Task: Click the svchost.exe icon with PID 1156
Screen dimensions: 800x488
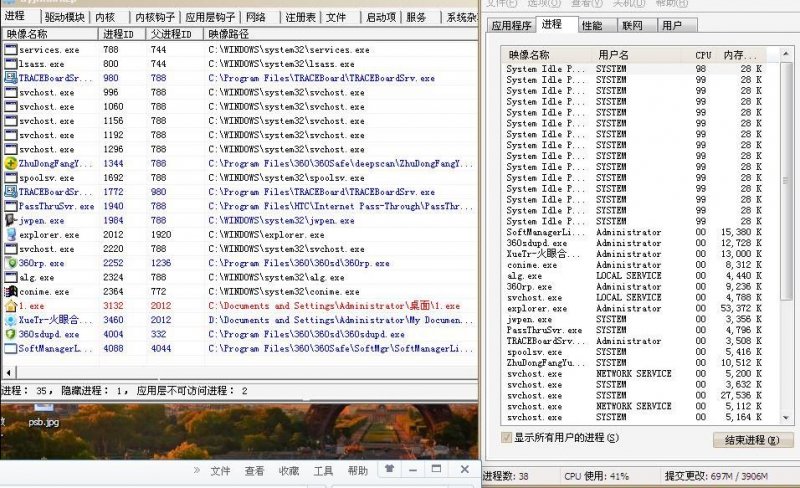Action: click(11, 121)
